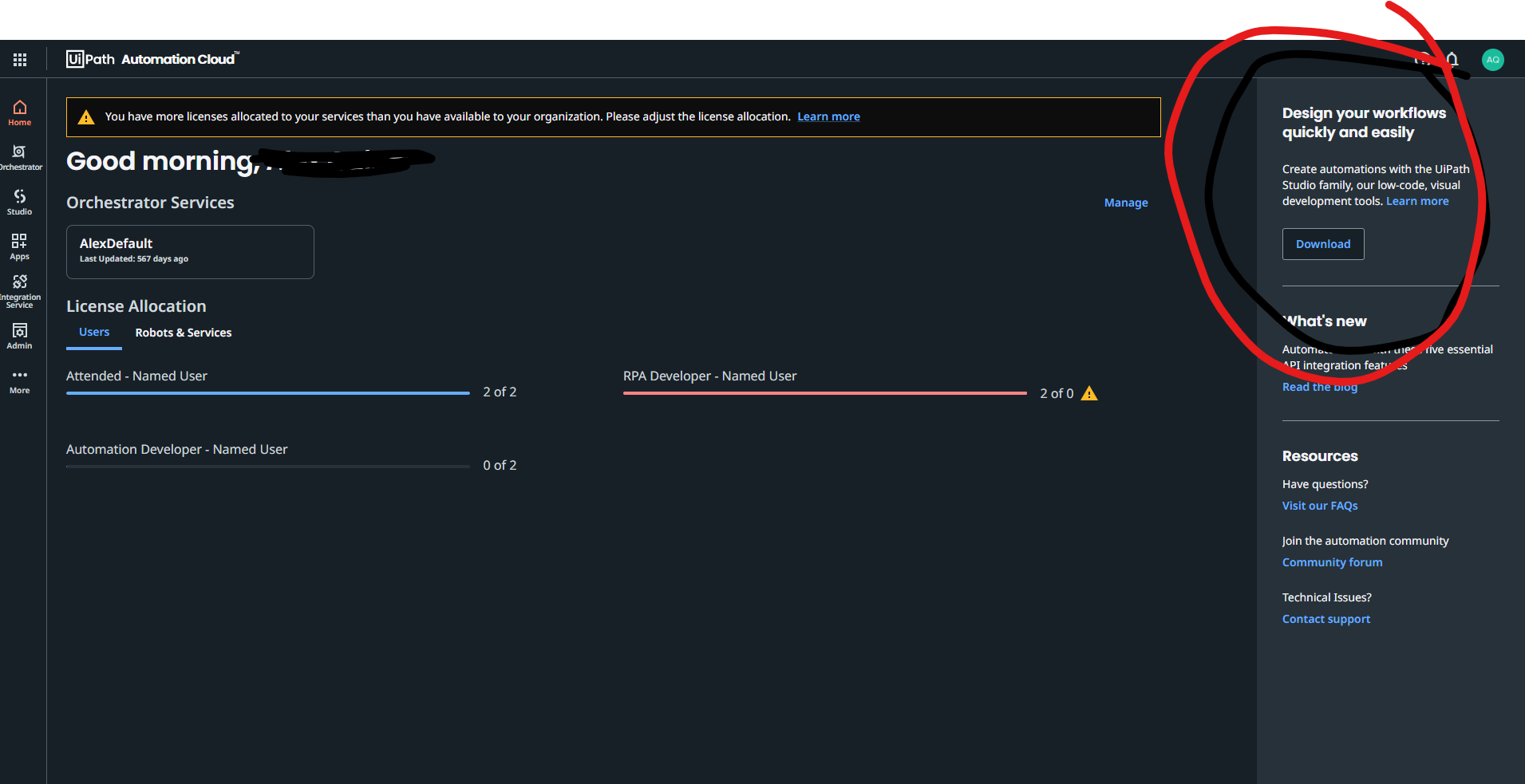Click the Resources heading

click(x=1320, y=456)
